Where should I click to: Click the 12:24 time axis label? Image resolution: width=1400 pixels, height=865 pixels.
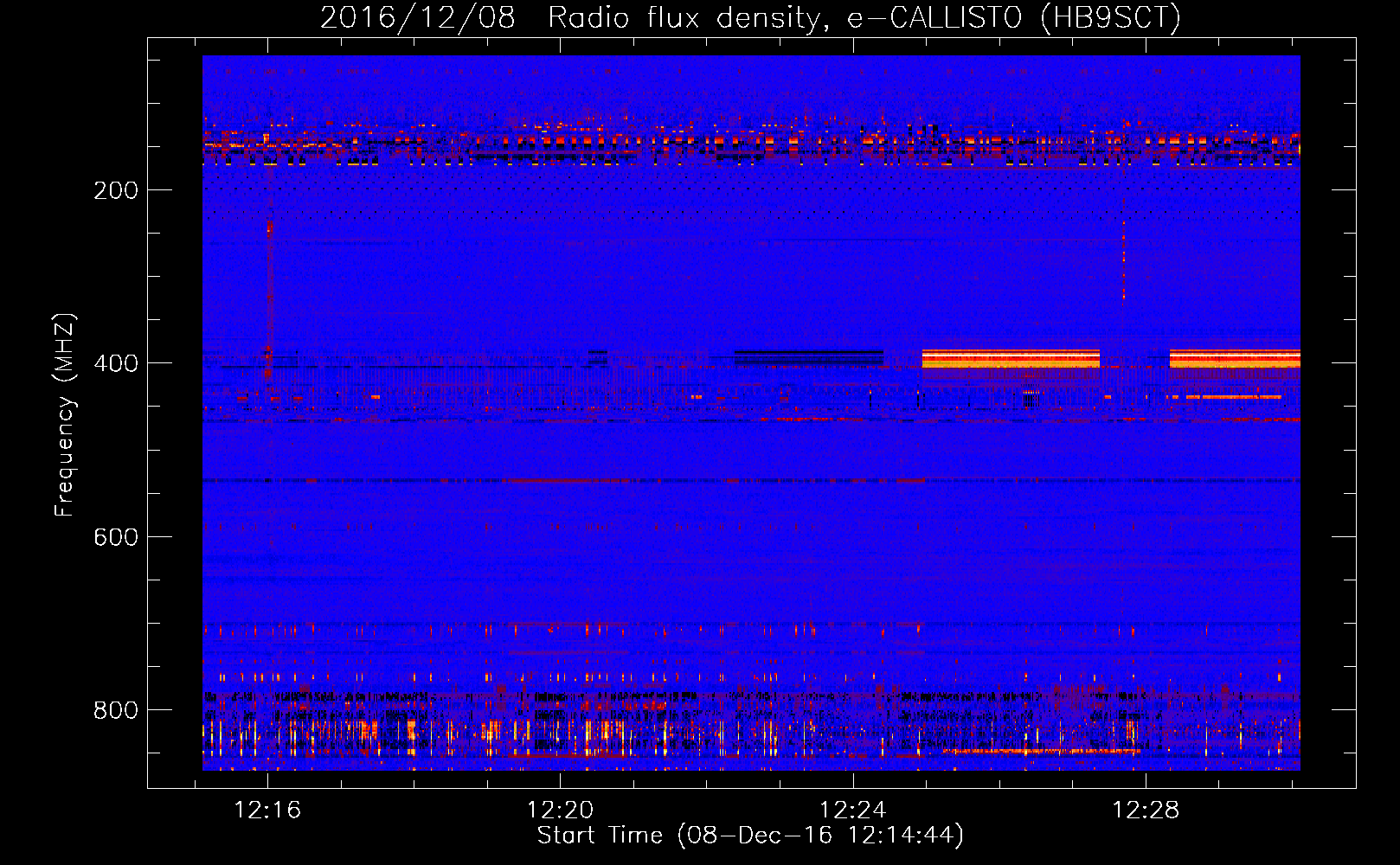[x=853, y=810]
